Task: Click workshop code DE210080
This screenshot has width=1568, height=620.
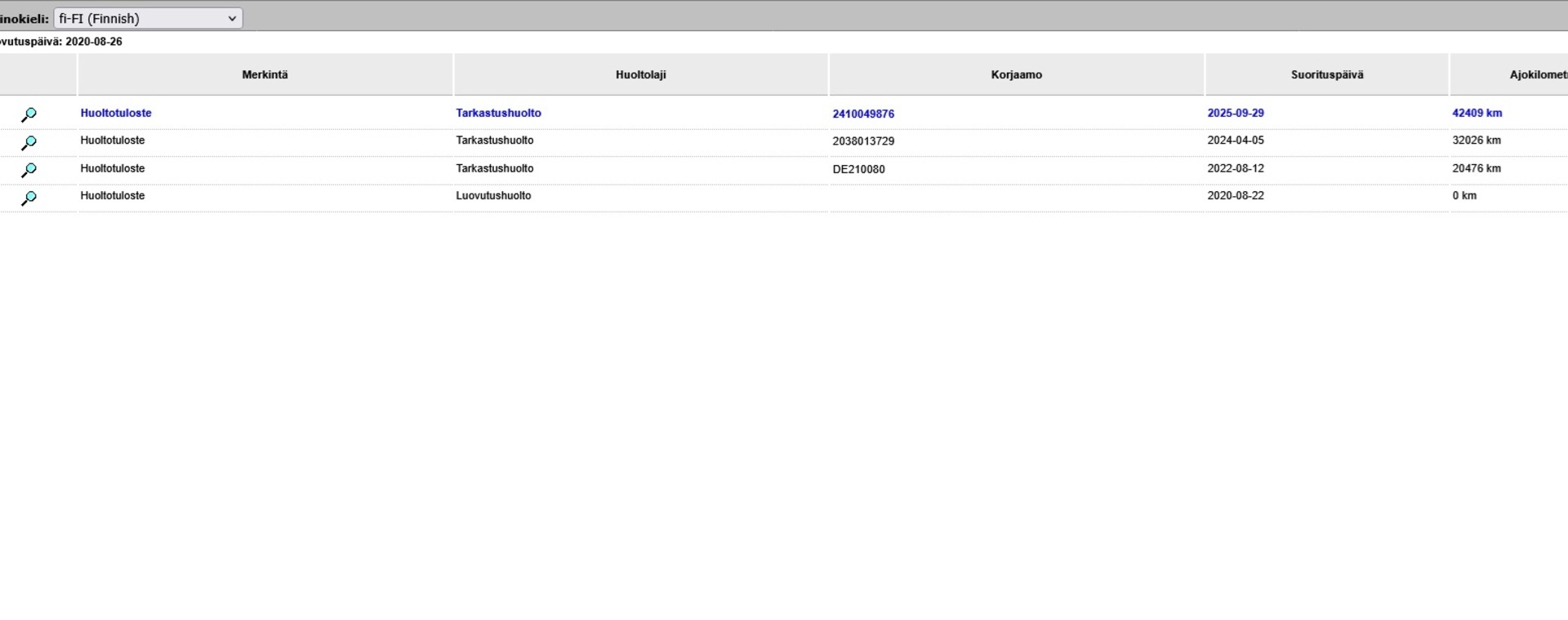Action: click(x=858, y=169)
